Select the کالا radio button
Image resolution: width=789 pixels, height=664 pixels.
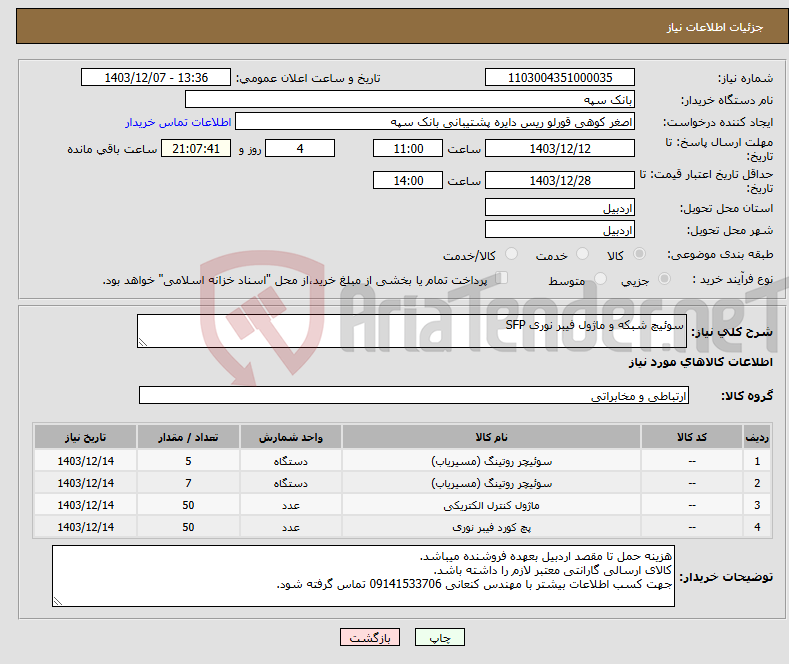pyautogui.click(x=639, y=254)
